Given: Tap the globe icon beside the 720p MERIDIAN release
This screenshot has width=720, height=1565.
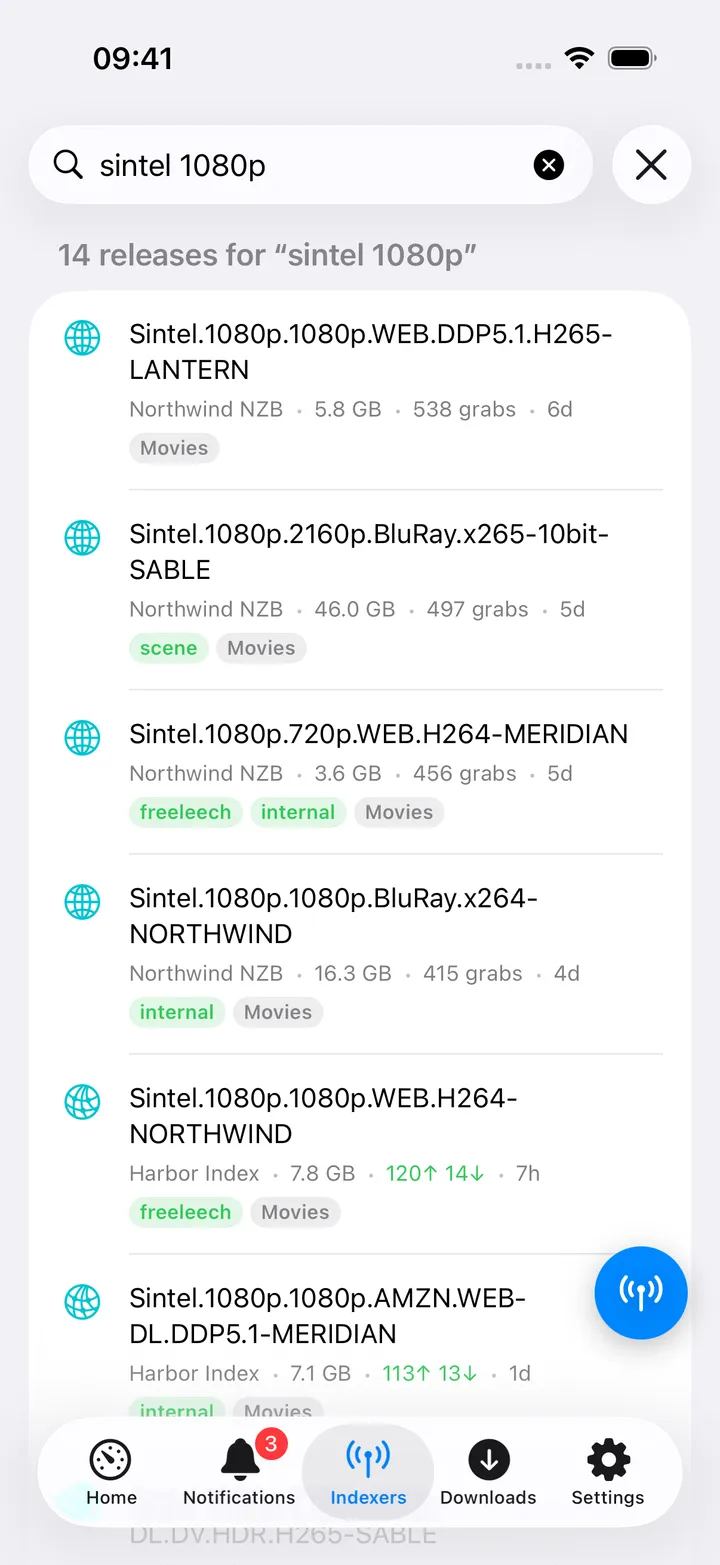Looking at the screenshot, I should (82, 738).
